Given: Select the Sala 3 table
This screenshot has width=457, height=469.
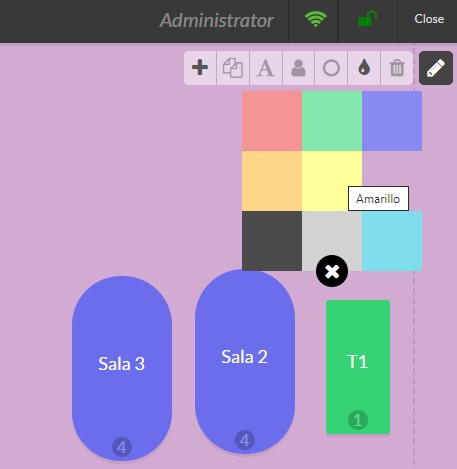Looking at the screenshot, I should (122, 368).
